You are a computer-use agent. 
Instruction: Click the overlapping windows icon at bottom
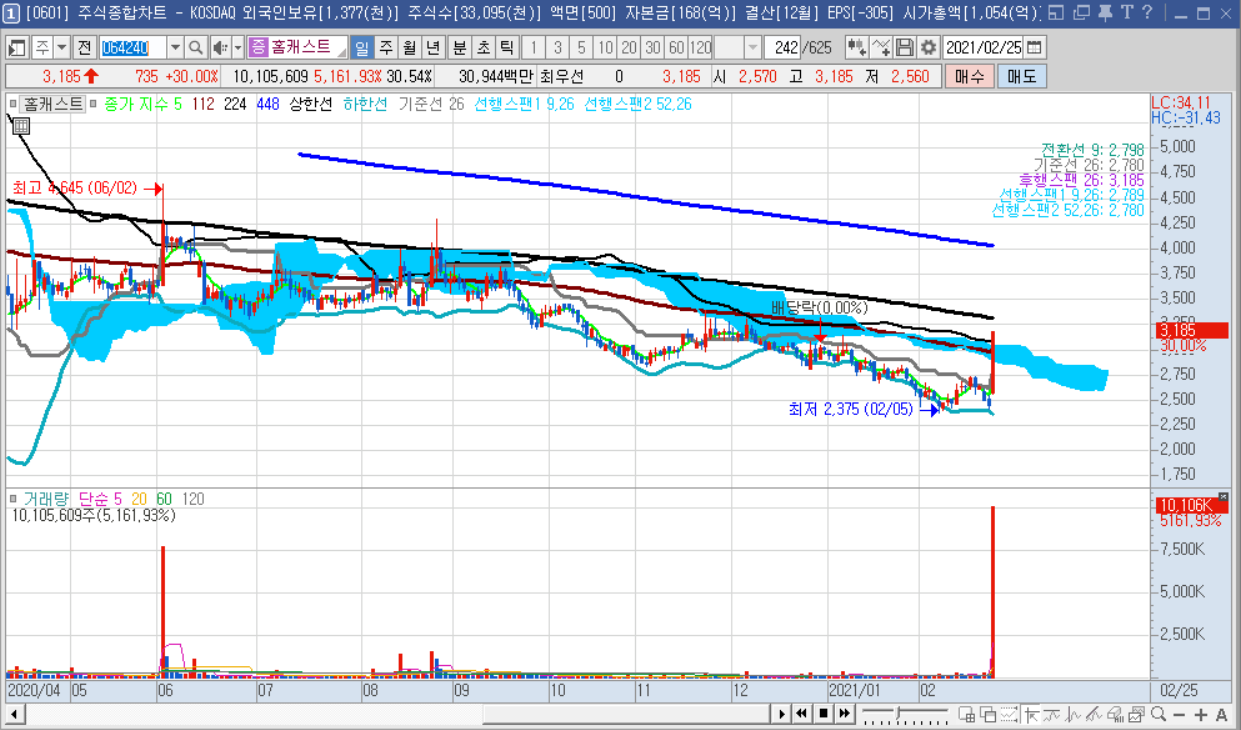click(x=989, y=714)
